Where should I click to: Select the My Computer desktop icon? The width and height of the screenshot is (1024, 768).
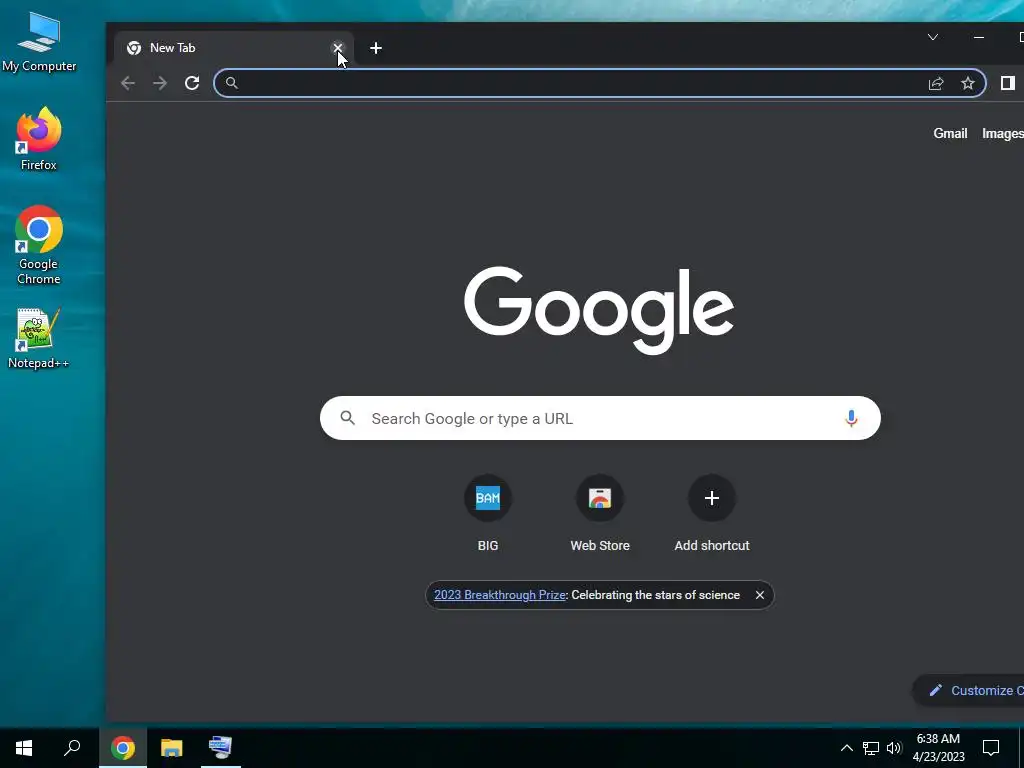(39, 40)
